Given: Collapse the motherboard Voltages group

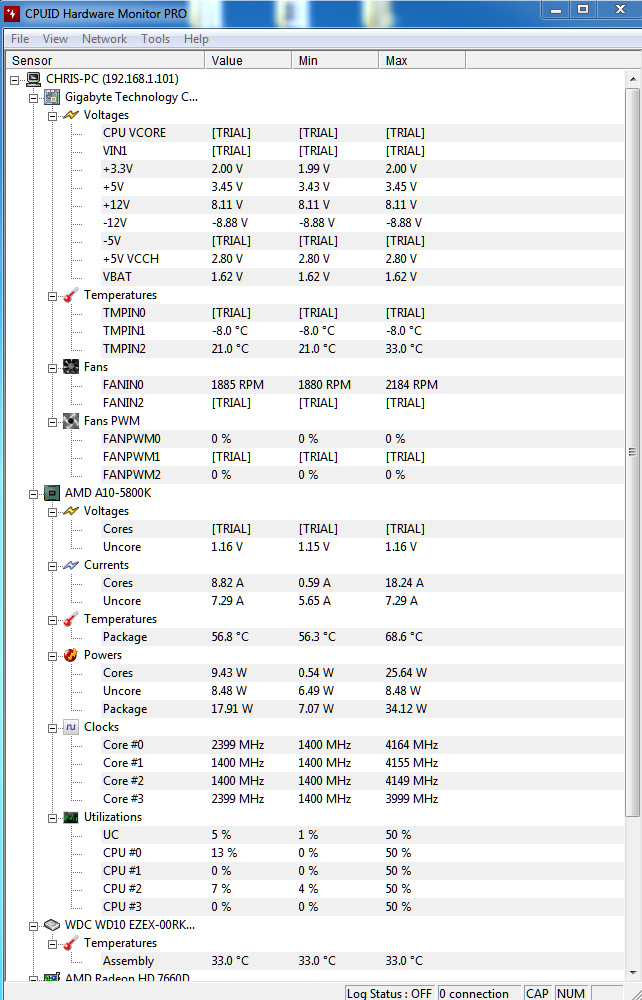Looking at the screenshot, I should 52,115.
